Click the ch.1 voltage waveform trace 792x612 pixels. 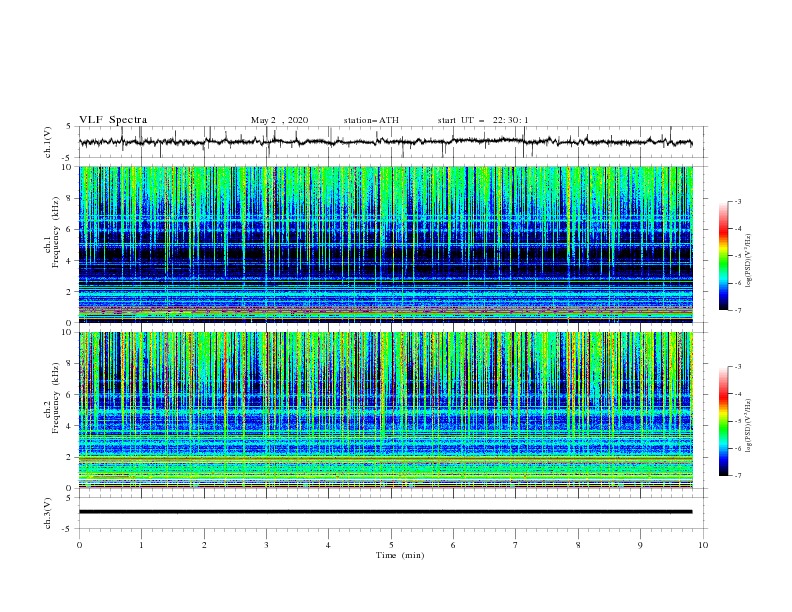(x=385, y=142)
